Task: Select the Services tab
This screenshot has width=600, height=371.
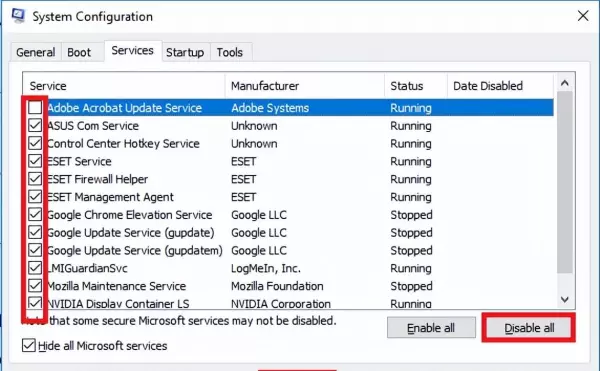Action: point(132,50)
